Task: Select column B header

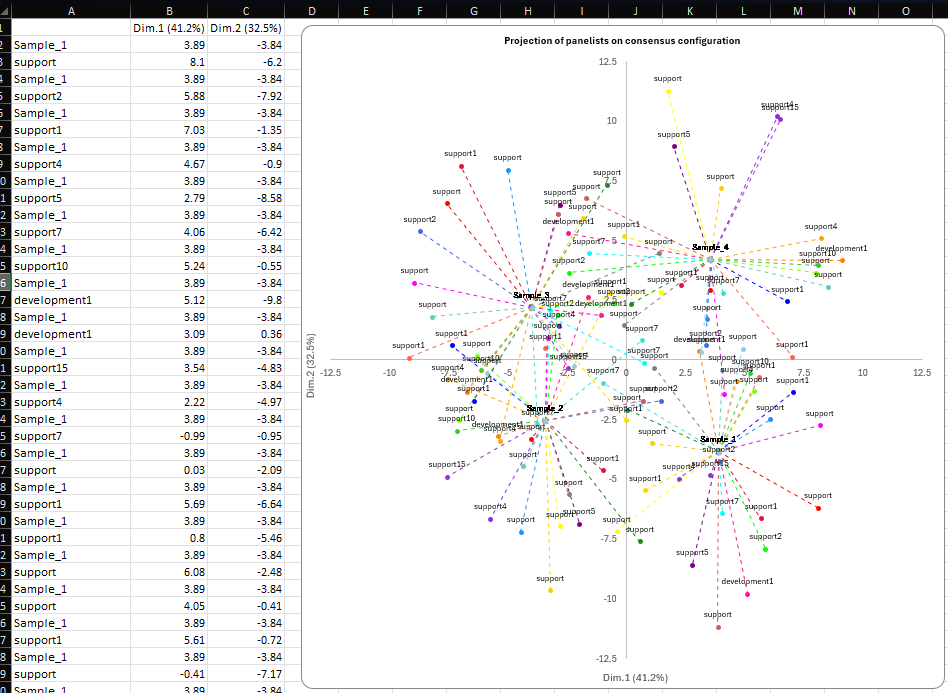Action: (x=169, y=11)
